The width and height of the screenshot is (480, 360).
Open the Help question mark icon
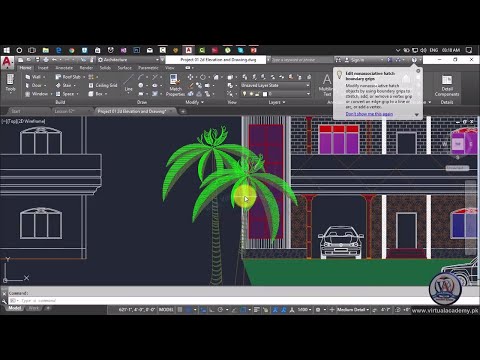coord(414,60)
